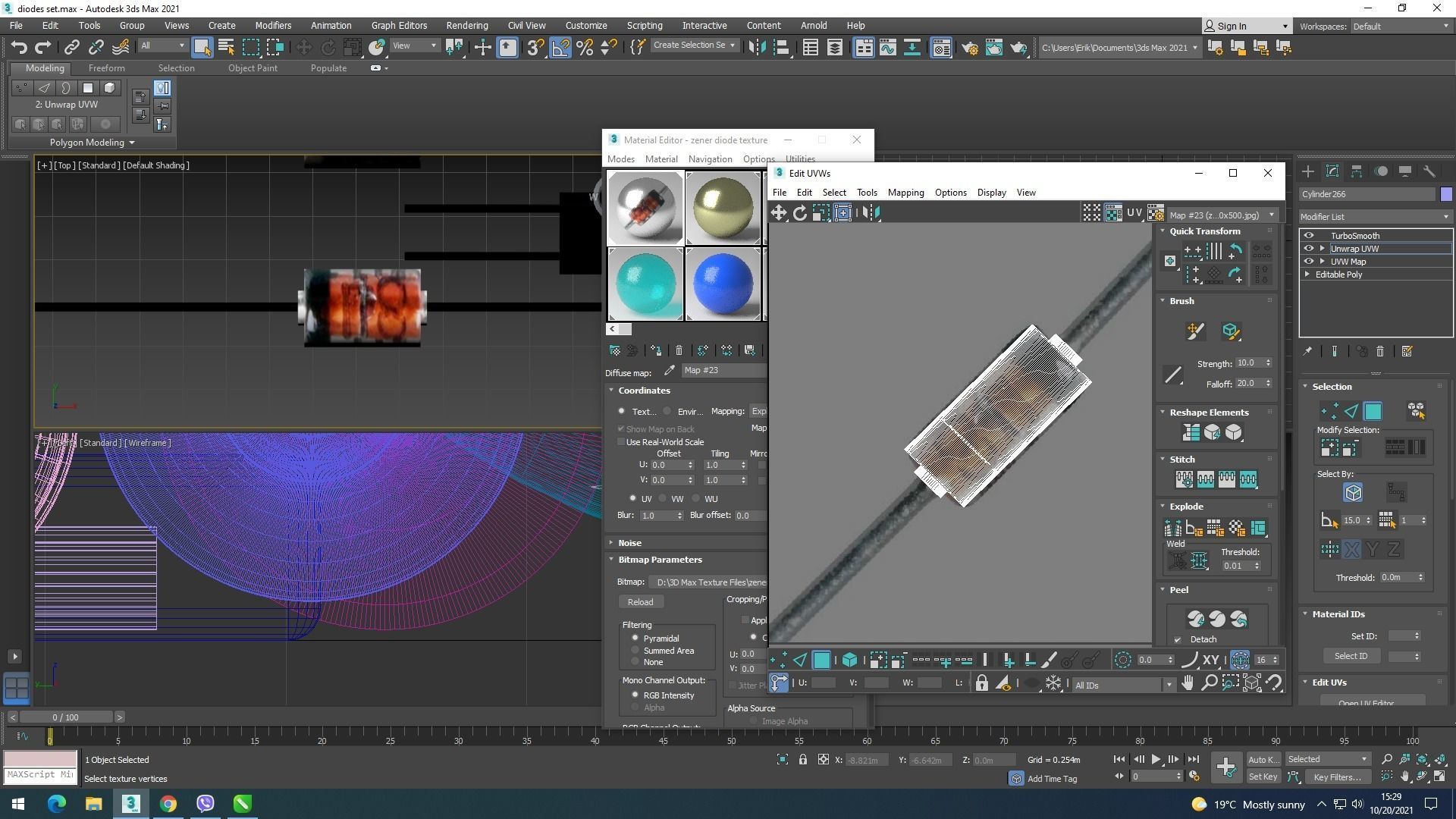The height and width of the screenshot is (819, 1456).
Task: Select the blue material sample sphere
Action: tap(723, 284)
